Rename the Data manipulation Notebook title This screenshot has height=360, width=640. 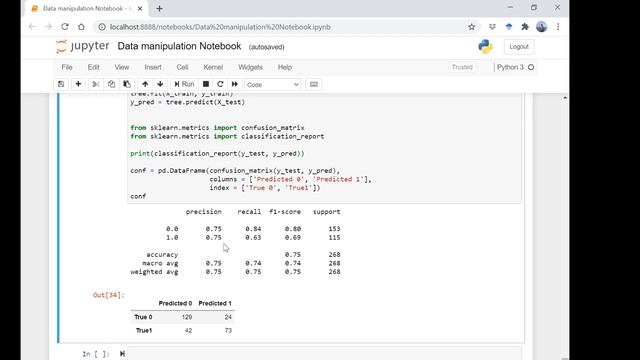[179, 46]
